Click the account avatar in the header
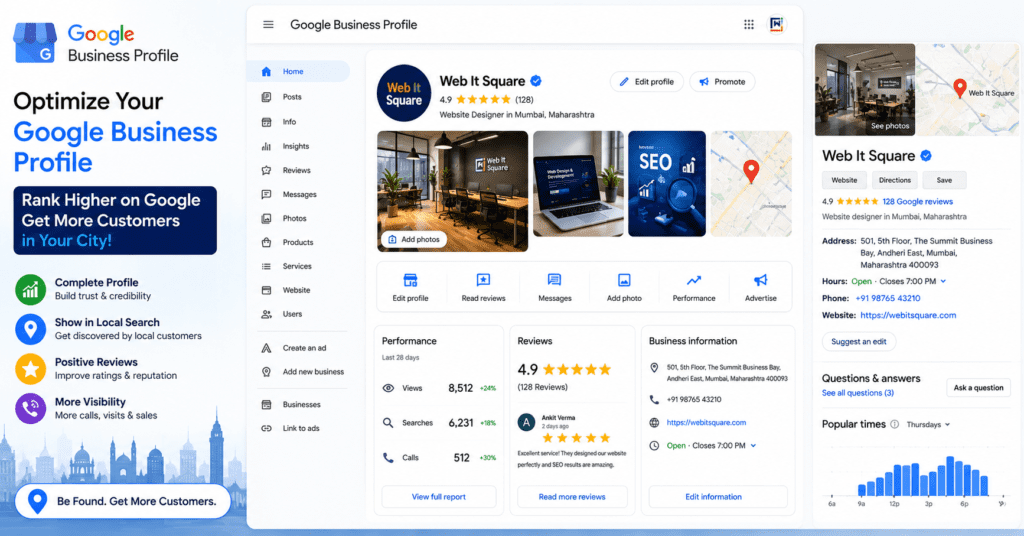The width and height of the screenshot is (1024, 536). [776, 24]
